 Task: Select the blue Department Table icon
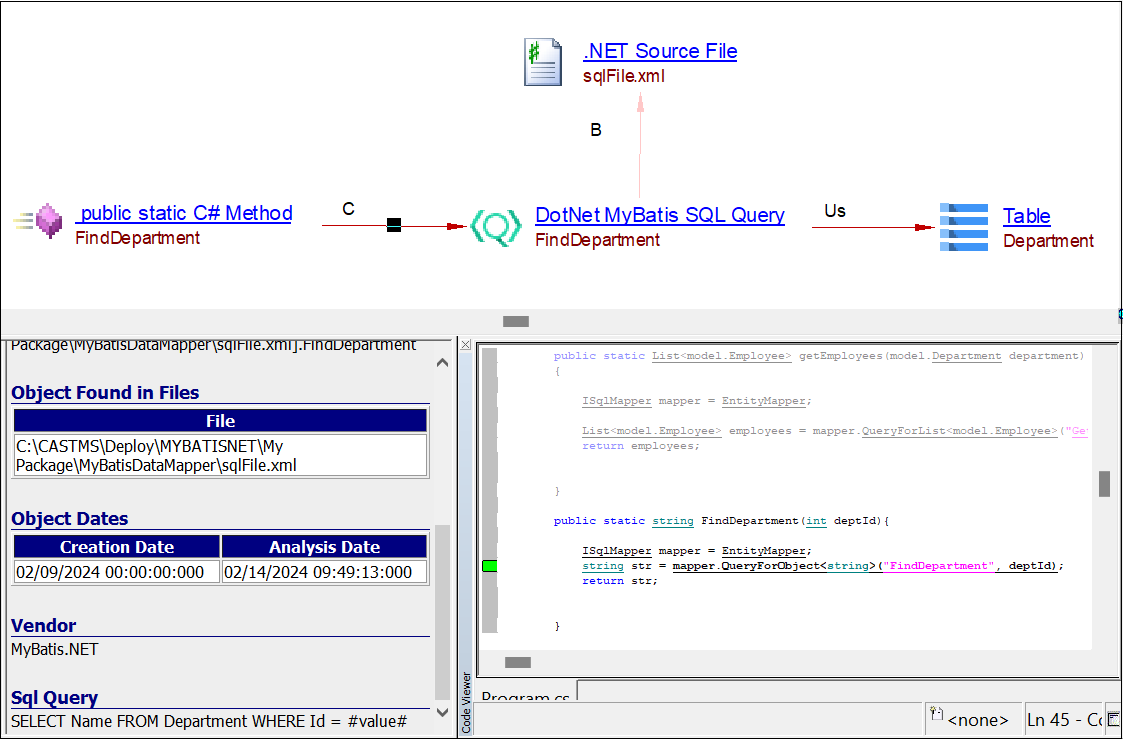point(964,227)
